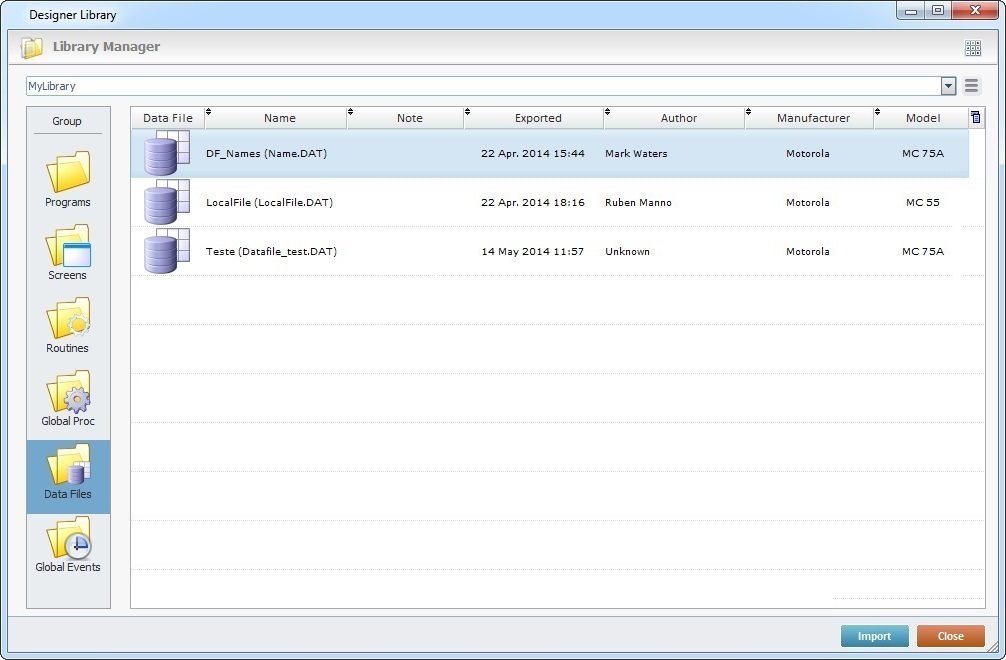Expand the MyLibrary dropdown arrow
Image resolution: width=1006 pixels, height=660 pixels.
point(948,87)
